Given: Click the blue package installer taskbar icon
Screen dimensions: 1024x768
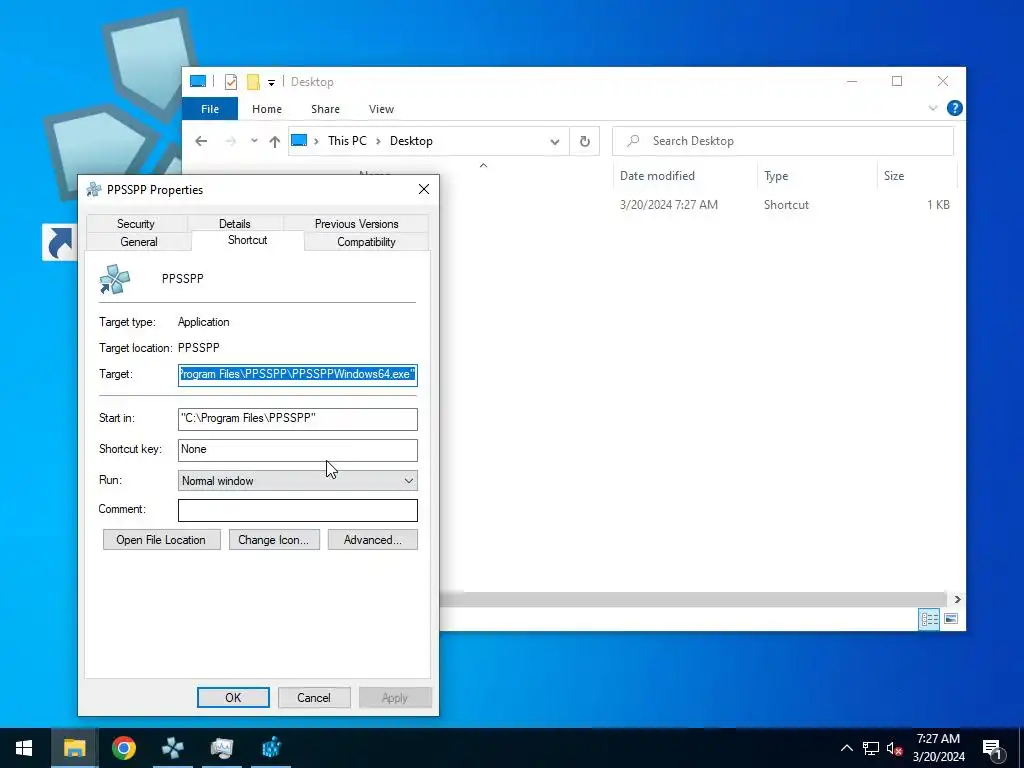Looking at the screenshot, I should point(271,748).
